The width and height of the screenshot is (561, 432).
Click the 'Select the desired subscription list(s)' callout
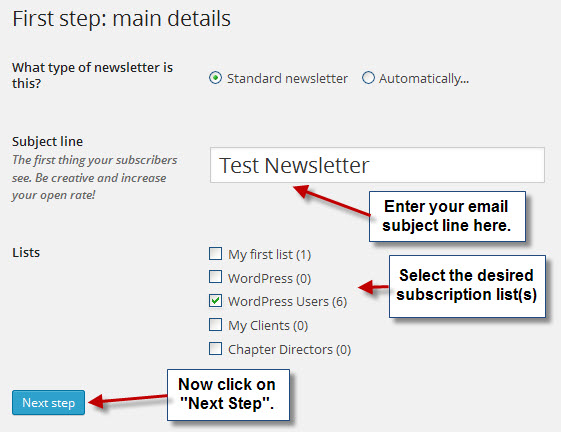[467, 286]
